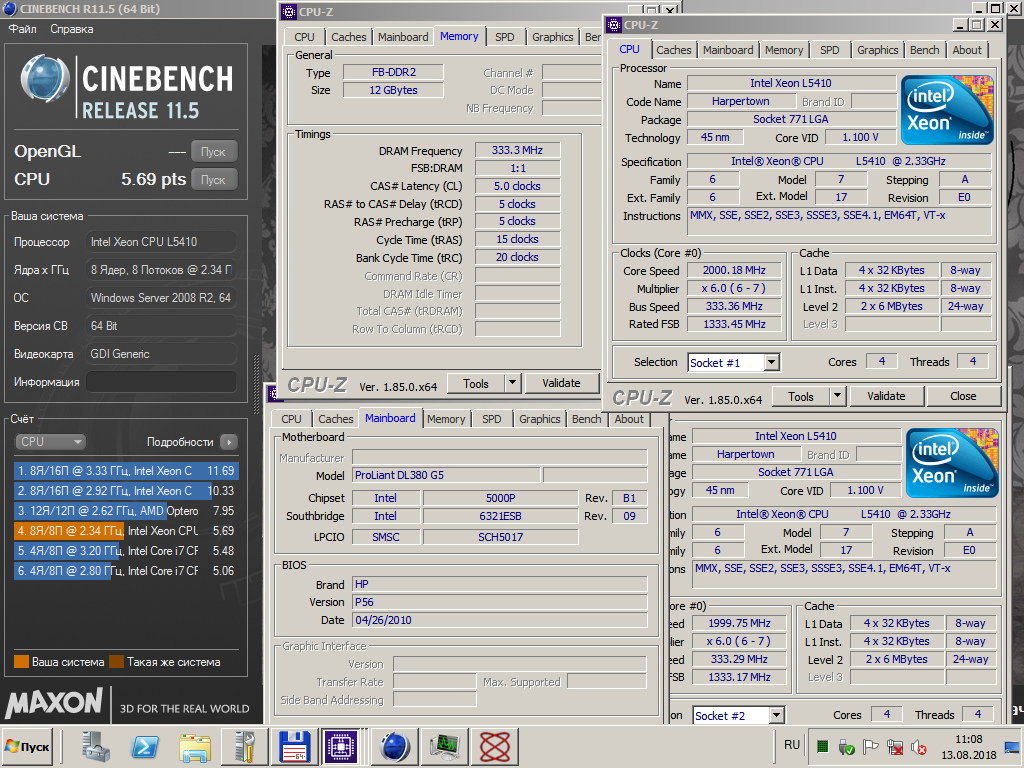Click the 333.3 MHz DRAM Frequency value
Screen dimensions: 1024x768
coord(517,150)
